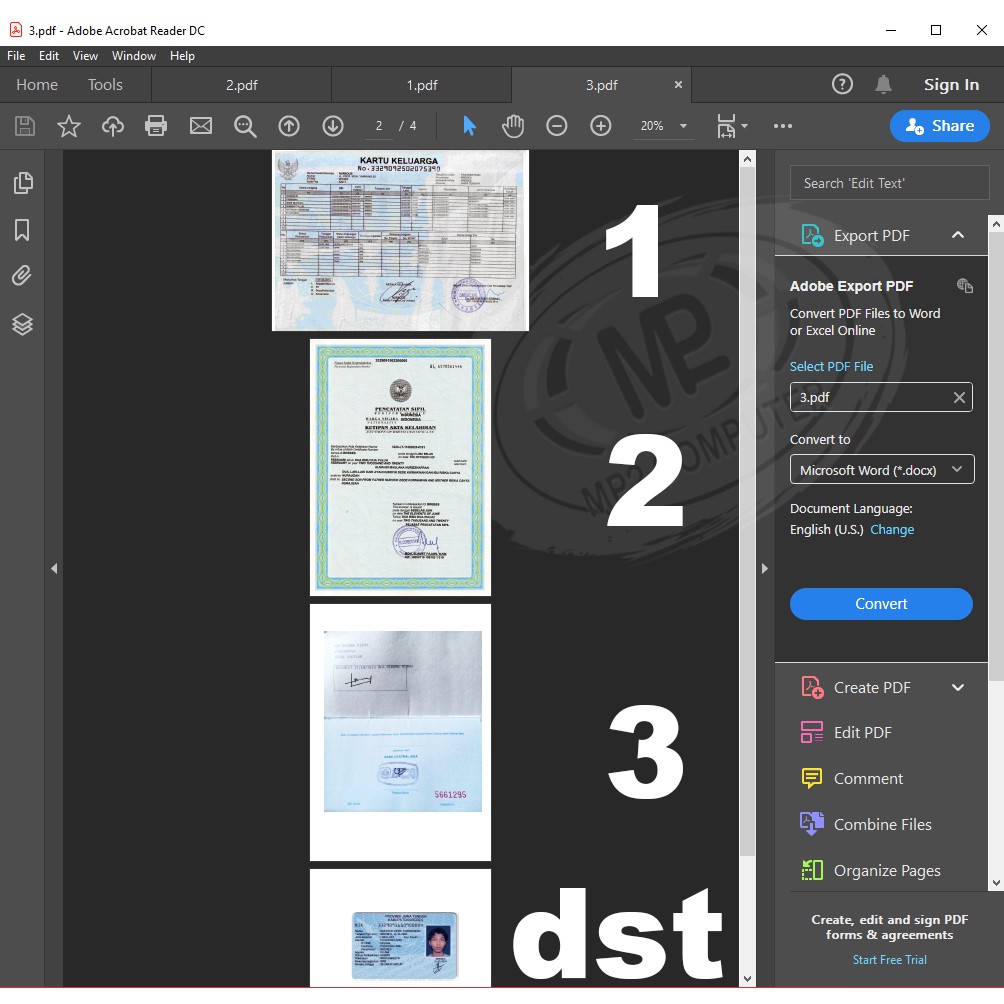Click the Start Free Trial link
The width and height of the screenshot is (1004, 1004).
(889, 960)
